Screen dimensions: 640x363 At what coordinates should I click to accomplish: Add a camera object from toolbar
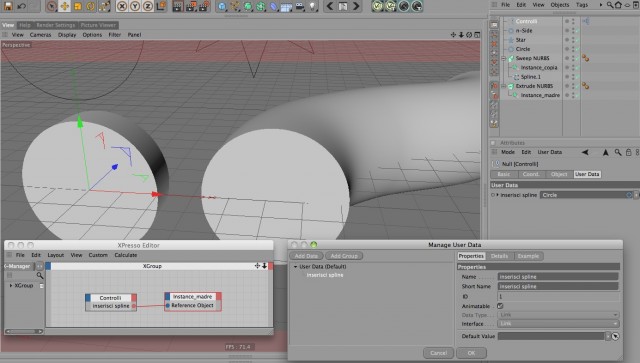300,6
